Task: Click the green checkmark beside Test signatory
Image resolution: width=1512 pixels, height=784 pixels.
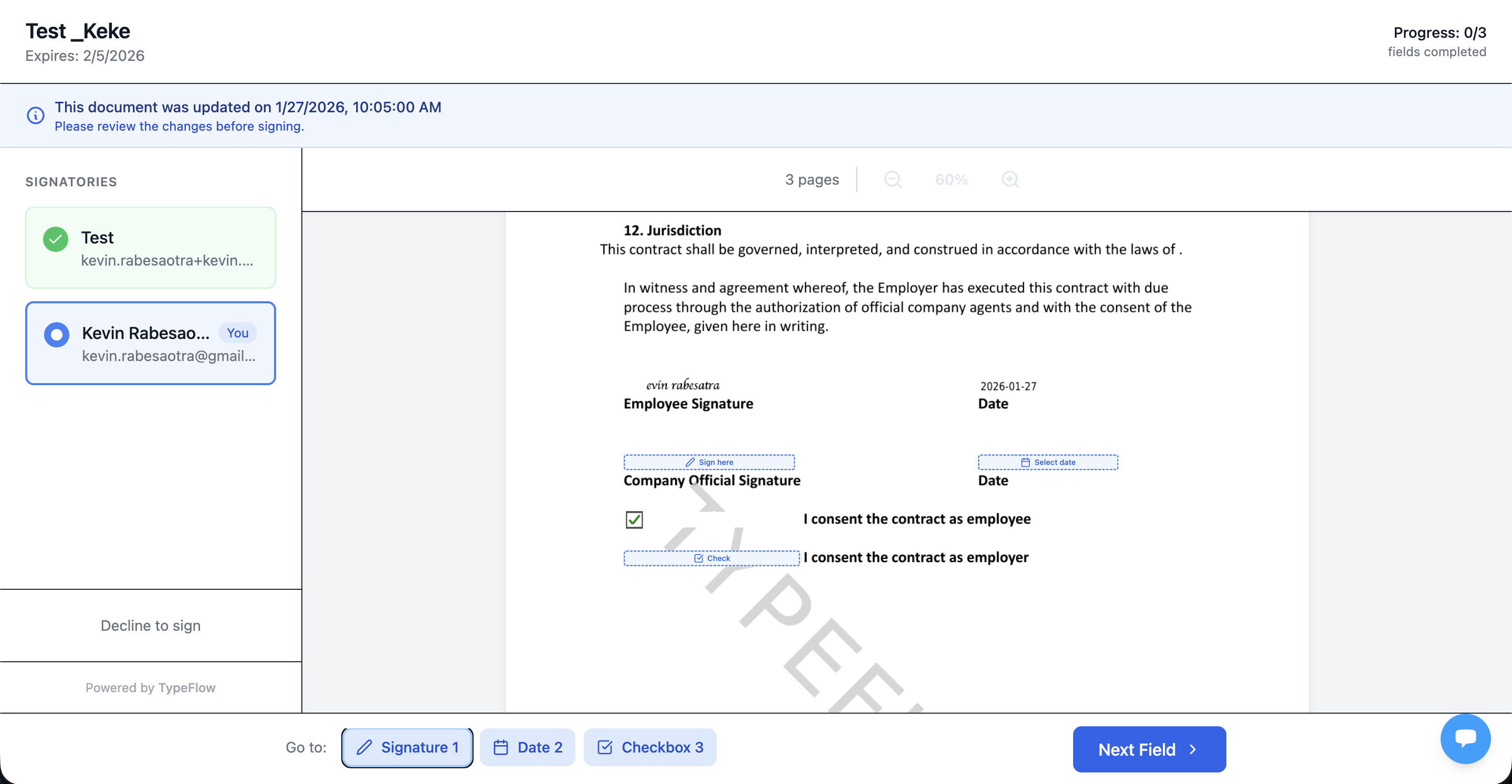Action: (x=56, y=239)
